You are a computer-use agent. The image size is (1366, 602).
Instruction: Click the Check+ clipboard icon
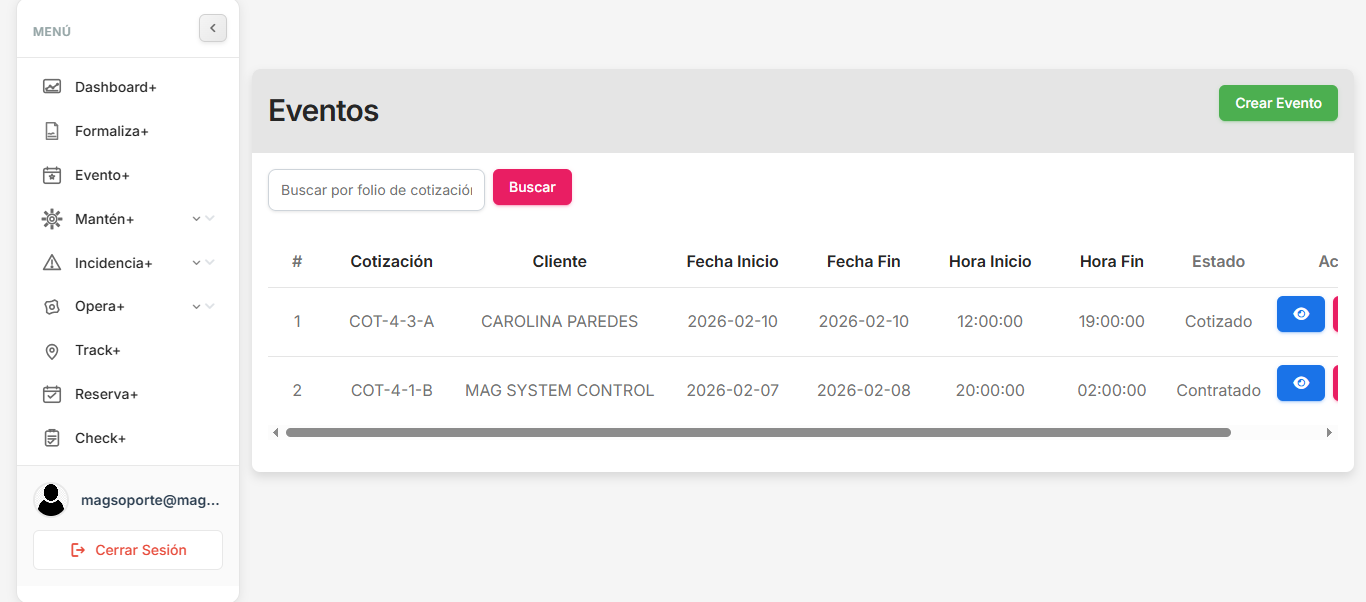click(x=52, y=438)
